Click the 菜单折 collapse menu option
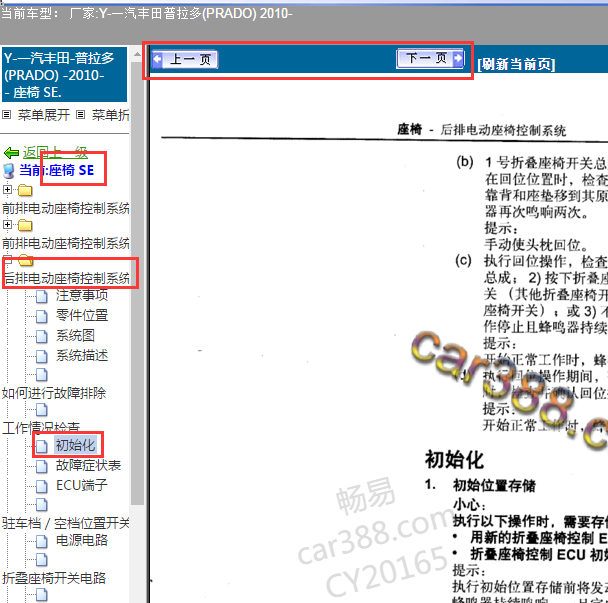Image resolution: width=608 pixels, height=603 pixels. click(110, 115)
